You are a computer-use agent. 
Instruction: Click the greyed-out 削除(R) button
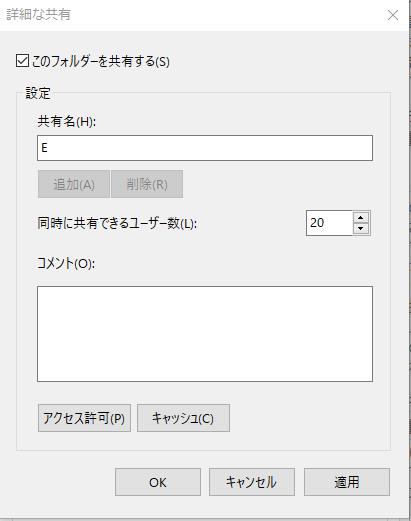pos(147,184)
